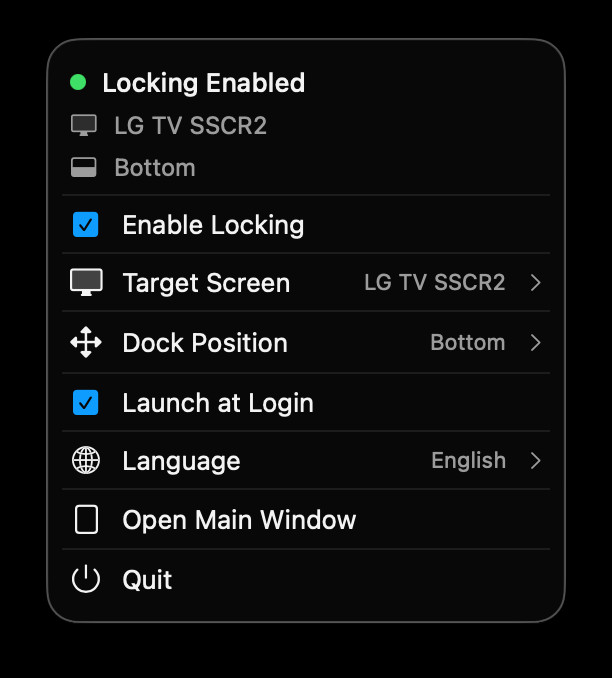Expand the Target Screen submenu chevron

[536, 283]
